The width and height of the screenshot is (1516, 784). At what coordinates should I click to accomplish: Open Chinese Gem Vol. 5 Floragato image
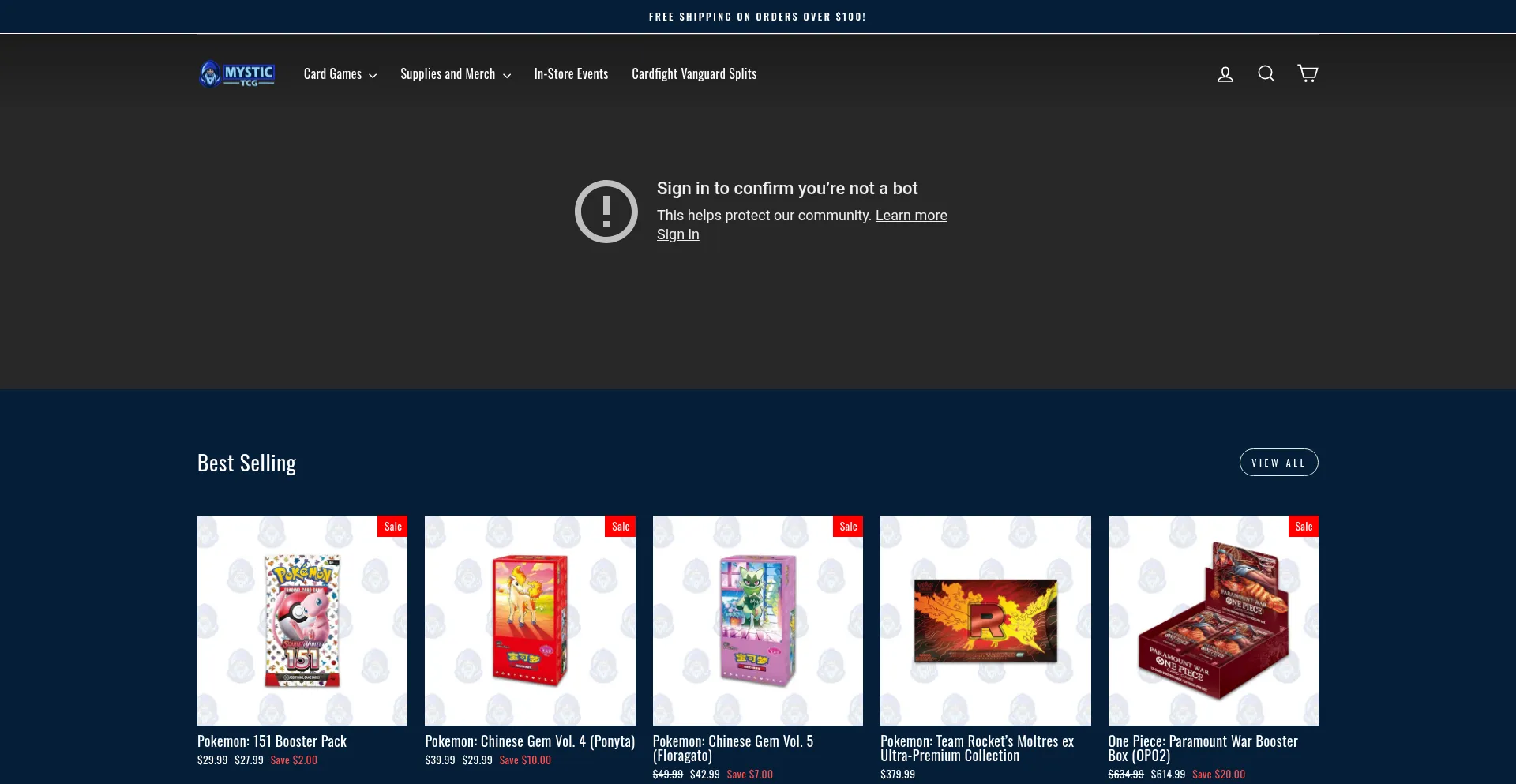coord(758,621)
